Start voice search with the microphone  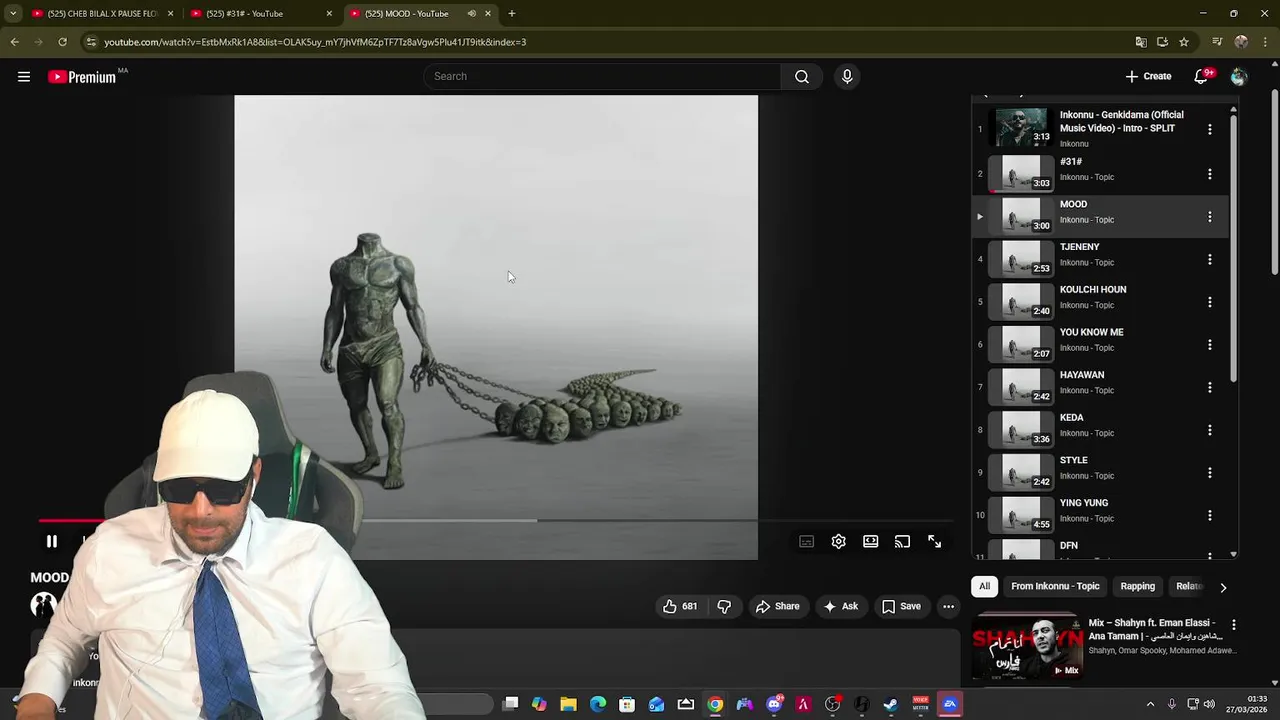point(847,76)
